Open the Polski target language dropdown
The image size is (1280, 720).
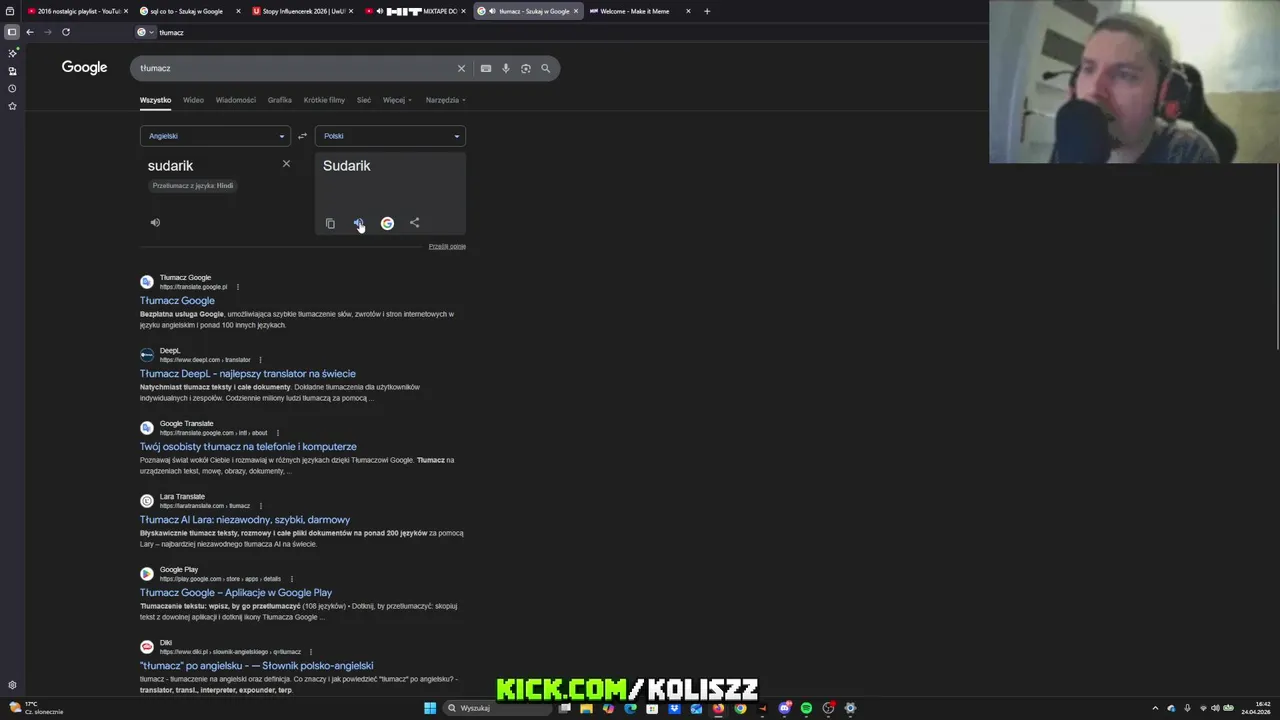390,136
